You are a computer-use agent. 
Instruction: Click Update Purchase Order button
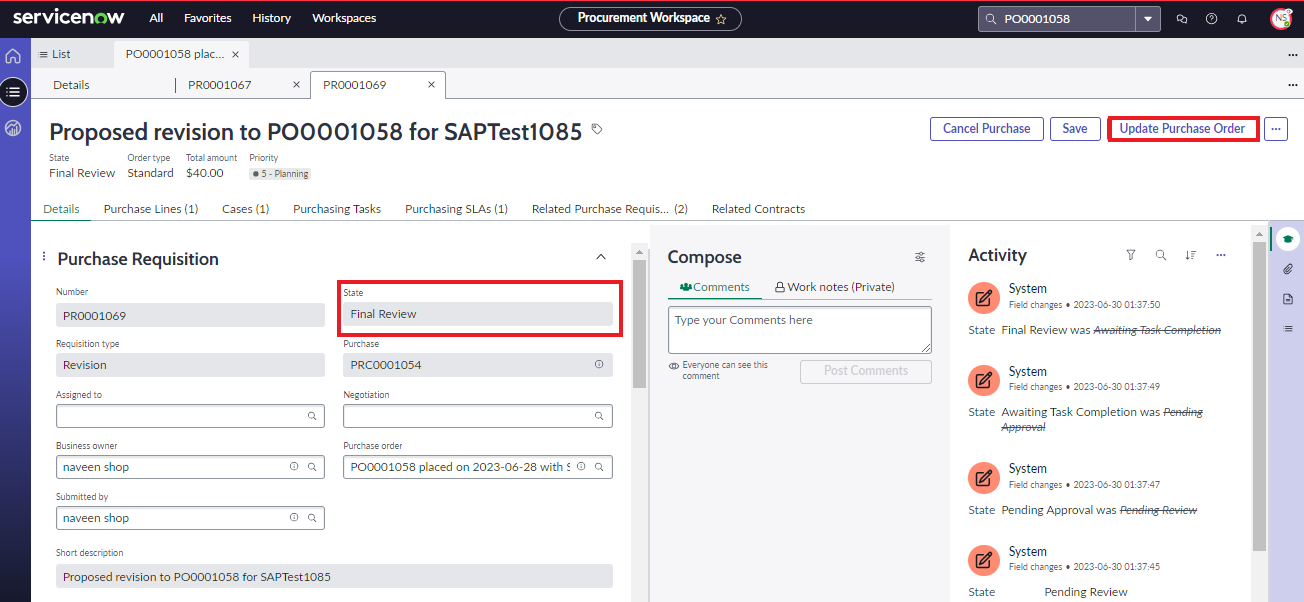[1182, 128]
